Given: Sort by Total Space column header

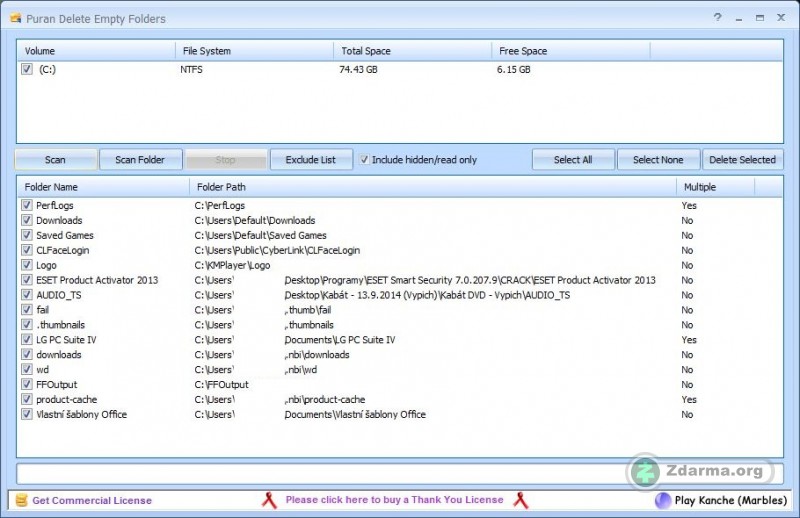Looking at the screenshot, I should 413,51.
